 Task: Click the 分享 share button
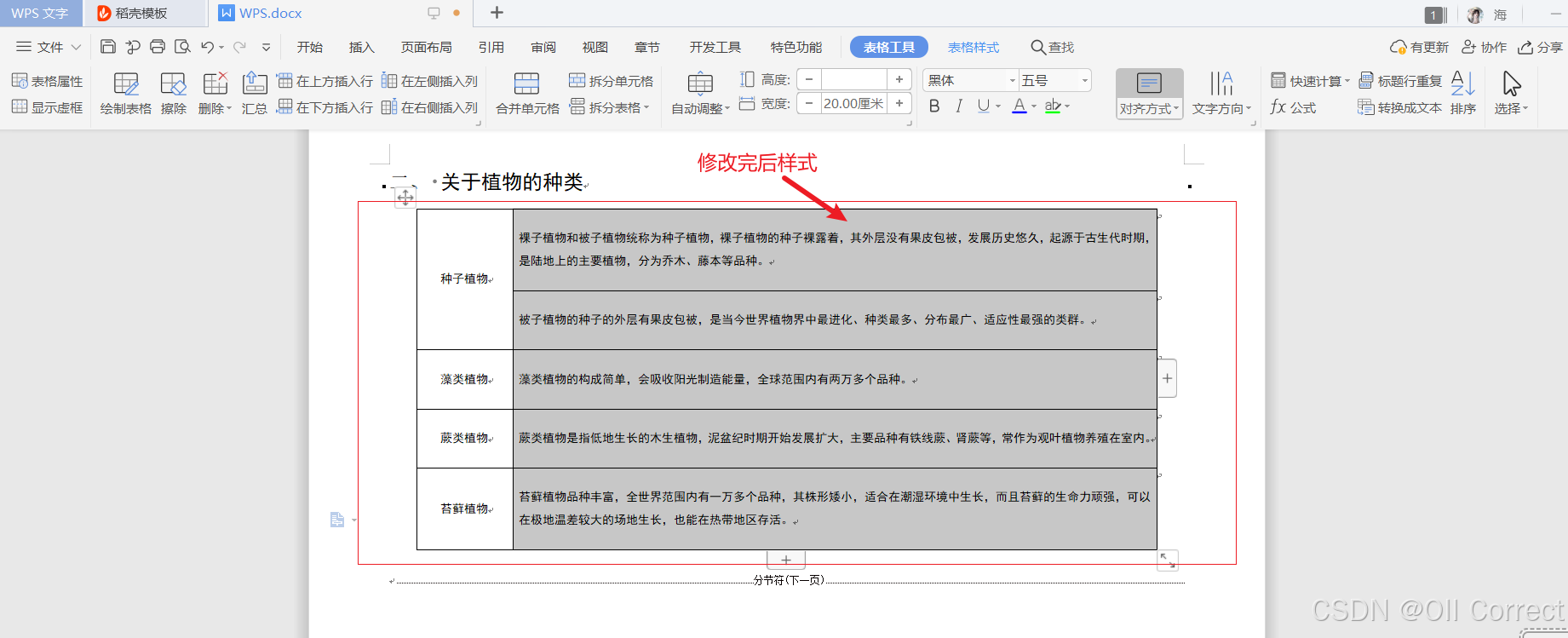(x=1541, y=47)
